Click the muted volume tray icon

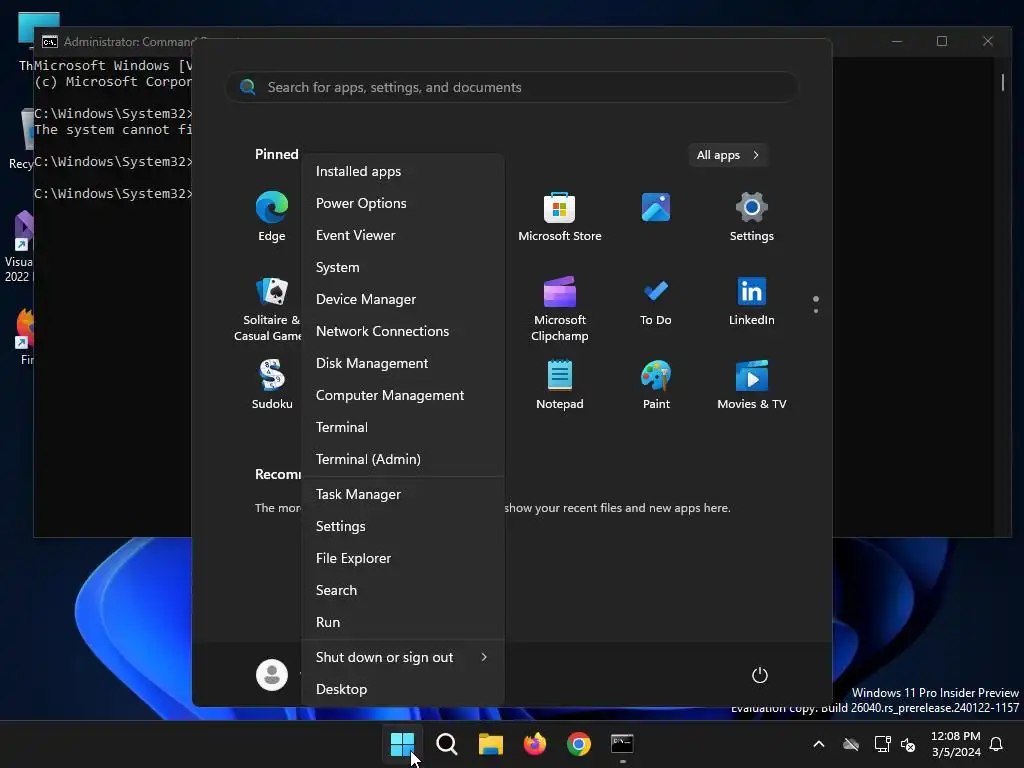pyautogui.click(x=908, y=744)
